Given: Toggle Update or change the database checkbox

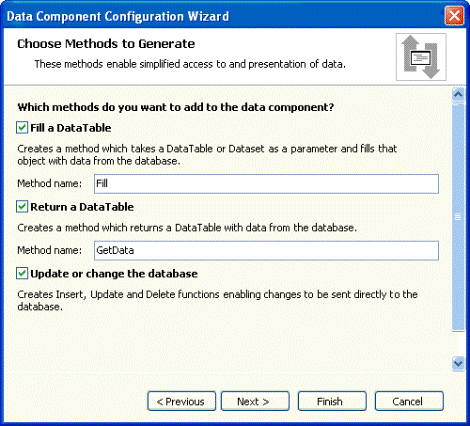Looking at the screenshot, I should 22,274.
